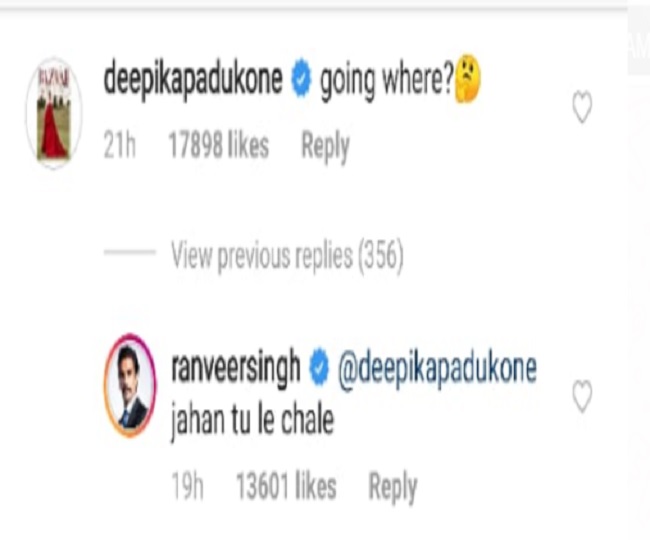Screen dimensions: 650x540
Task: Open ranveersingh's profile picture with story ring
Action: click(x=130, y=385)
